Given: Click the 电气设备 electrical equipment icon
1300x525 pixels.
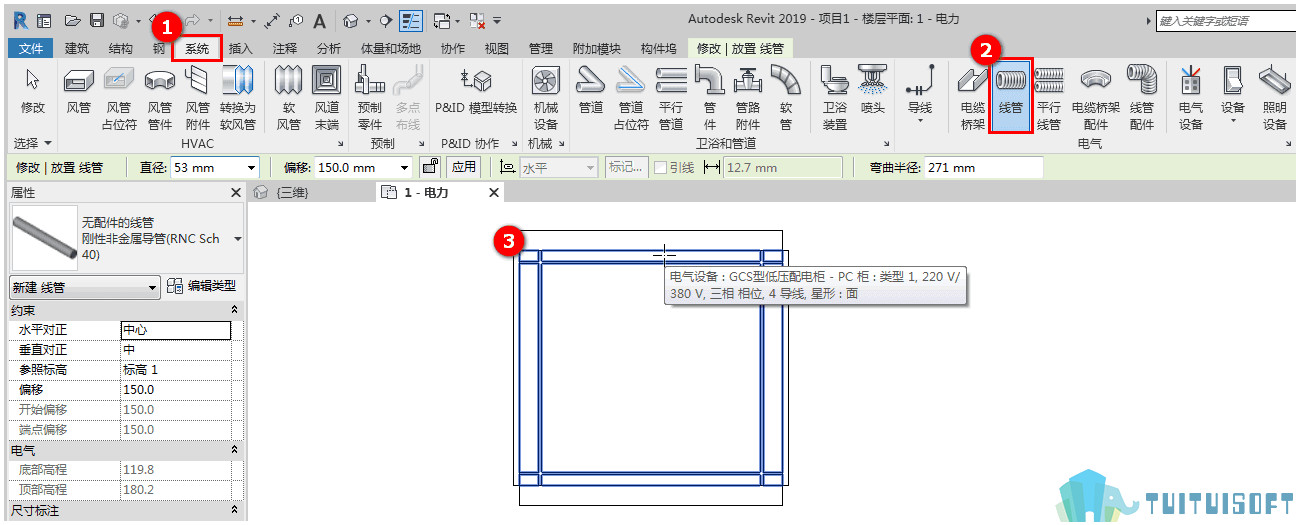Looking at the screenshot, I should 1190,98.
